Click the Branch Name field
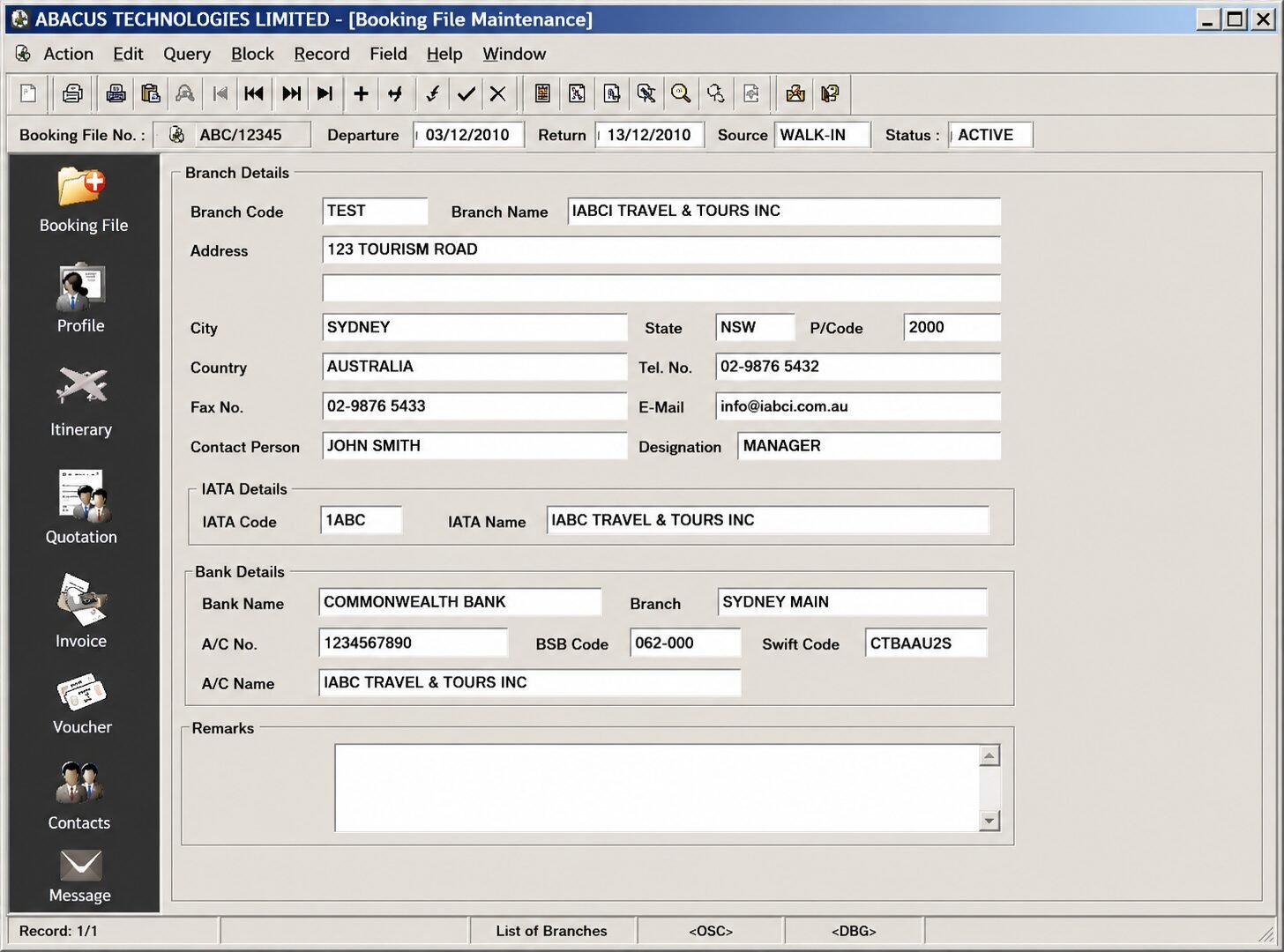Screen dimensions: 1284x952 784,211
